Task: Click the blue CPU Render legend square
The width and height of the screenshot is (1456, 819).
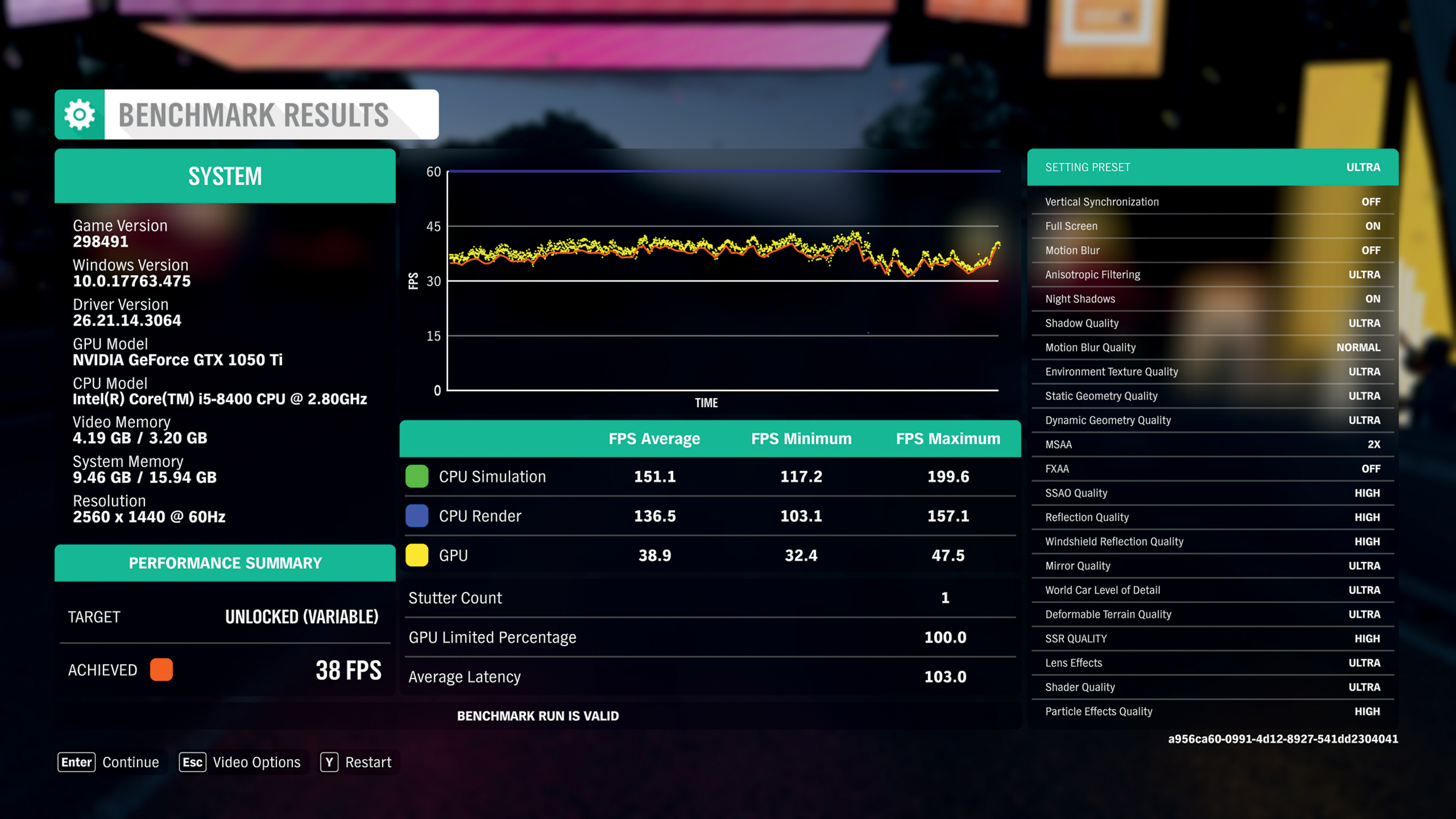Action: coord(417,516)
